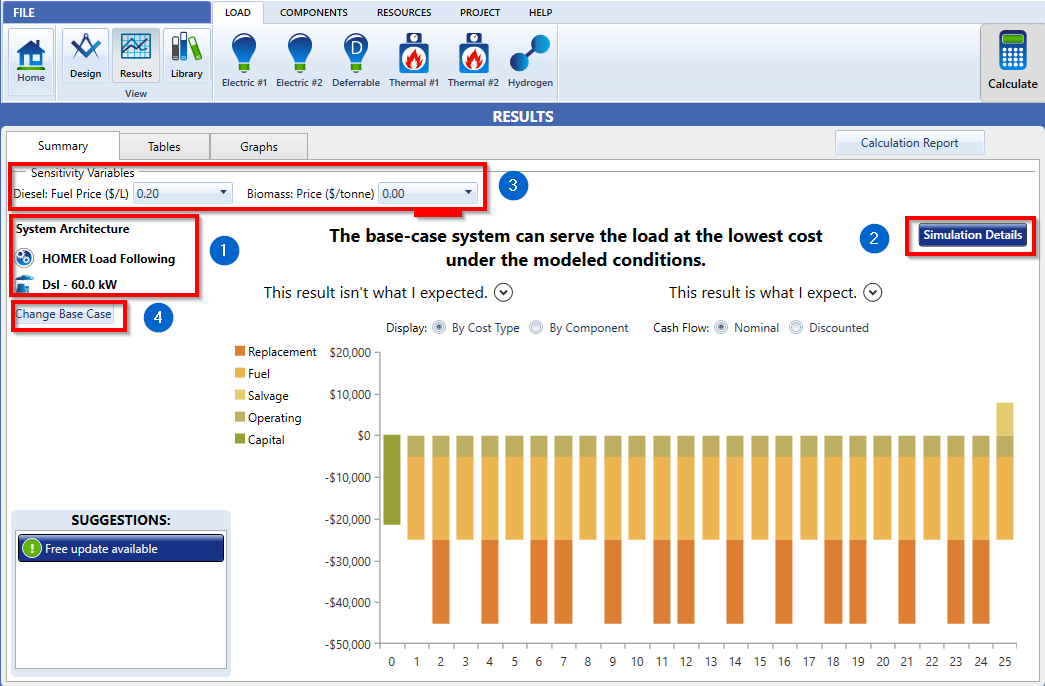Open the Home view icon

tap(30, 60)
